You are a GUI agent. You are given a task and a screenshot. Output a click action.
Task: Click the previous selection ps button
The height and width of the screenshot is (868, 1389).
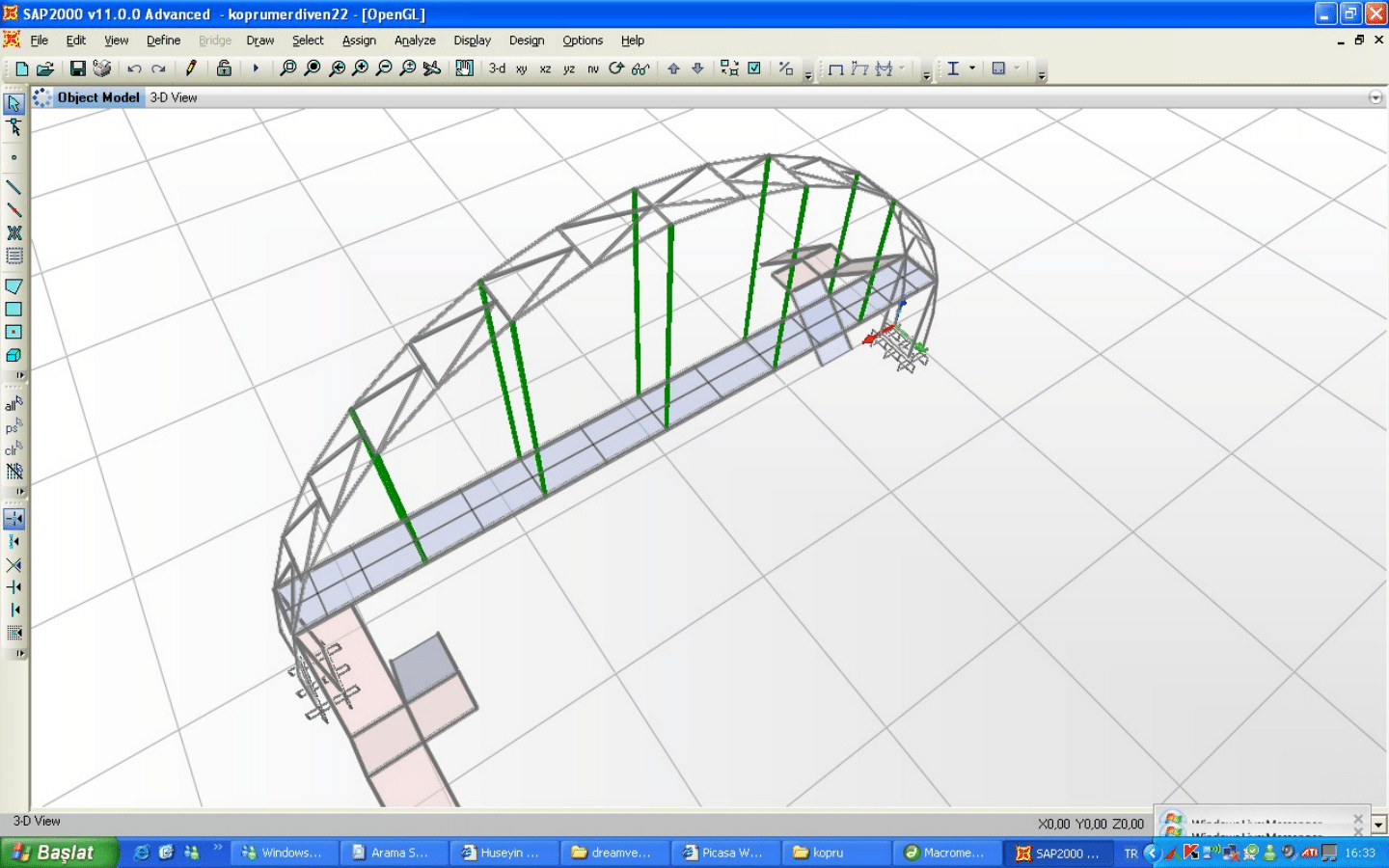pyautogui.click(x=14, y=427)
